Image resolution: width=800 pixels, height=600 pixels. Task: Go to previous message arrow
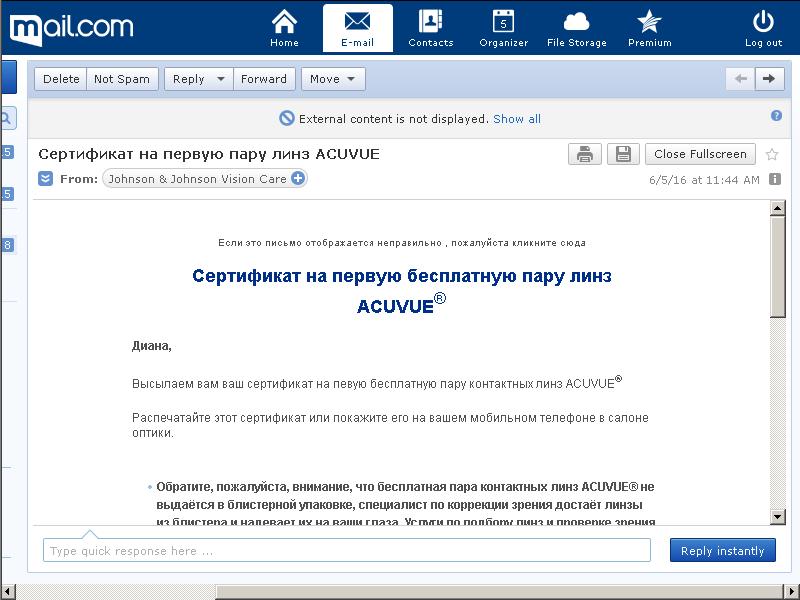pos(740,79)
